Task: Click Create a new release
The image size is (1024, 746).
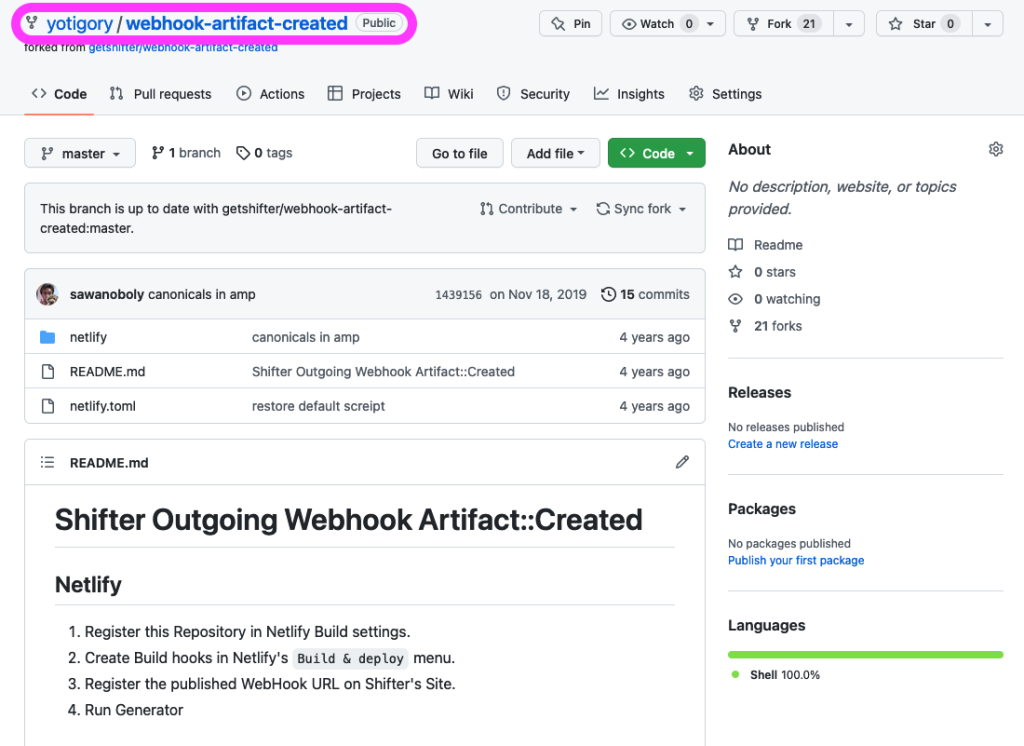Action: coord(783,444)
